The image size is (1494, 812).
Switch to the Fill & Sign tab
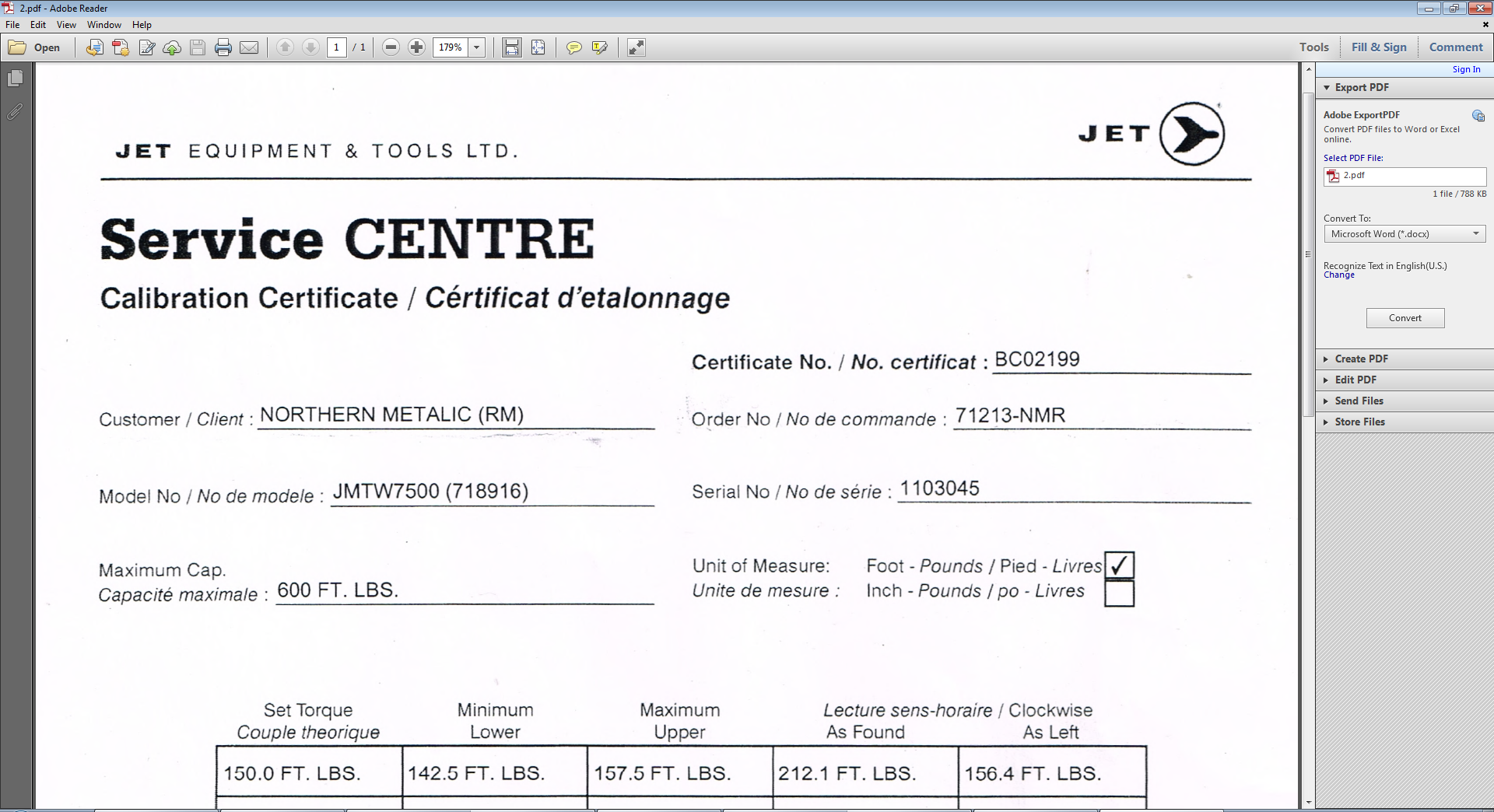coord(1379,47)
